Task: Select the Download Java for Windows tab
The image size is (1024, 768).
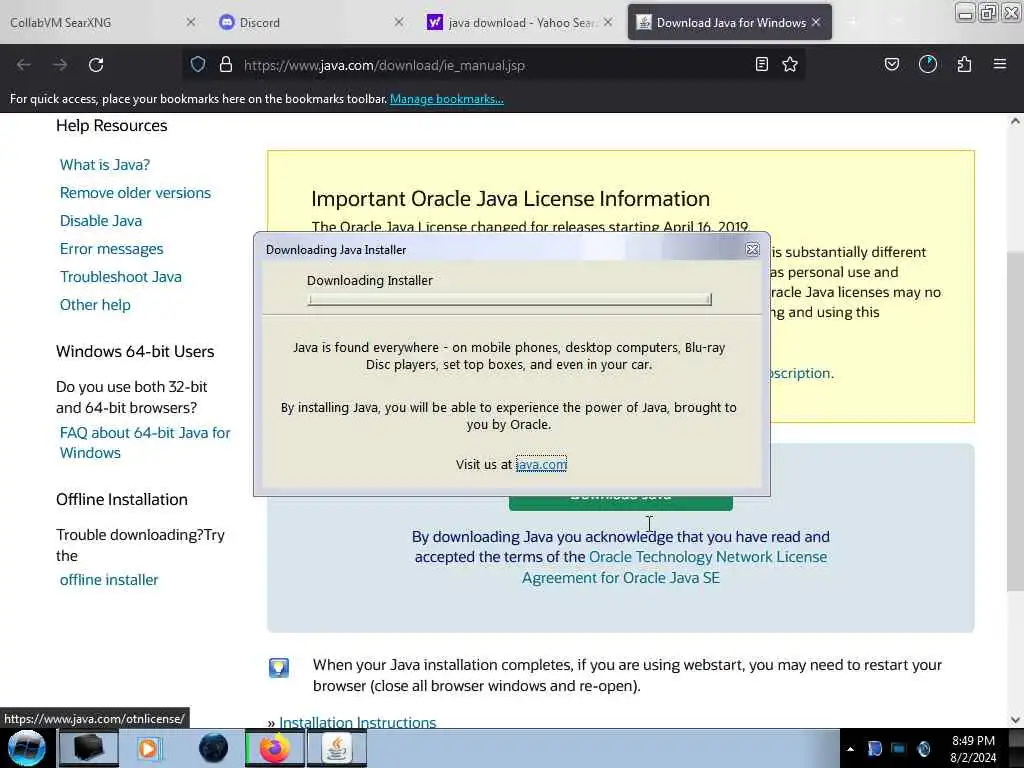Action: pos(731,22)
